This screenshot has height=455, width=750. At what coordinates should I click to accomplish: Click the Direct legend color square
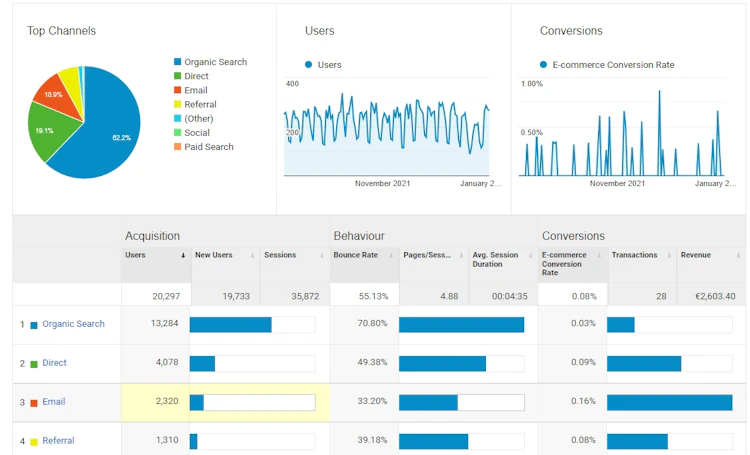177,76
